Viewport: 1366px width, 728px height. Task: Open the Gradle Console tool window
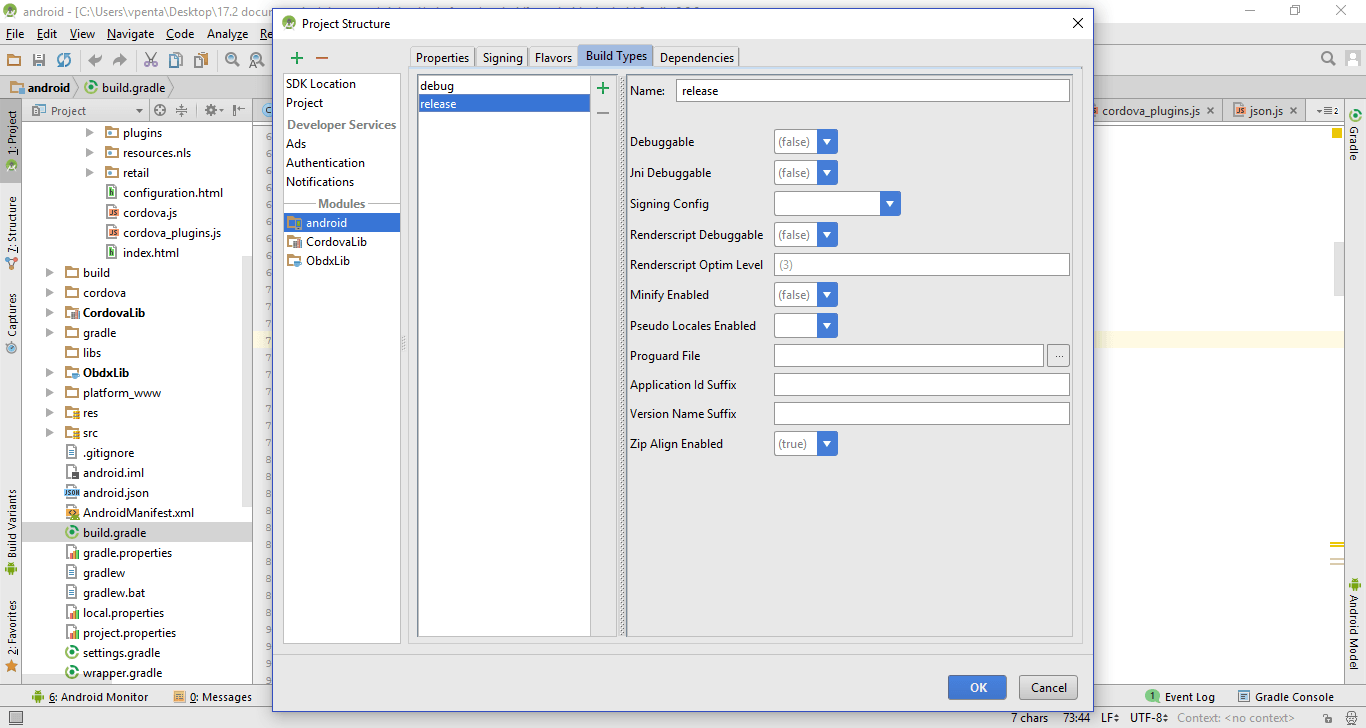click(1286, 697)
